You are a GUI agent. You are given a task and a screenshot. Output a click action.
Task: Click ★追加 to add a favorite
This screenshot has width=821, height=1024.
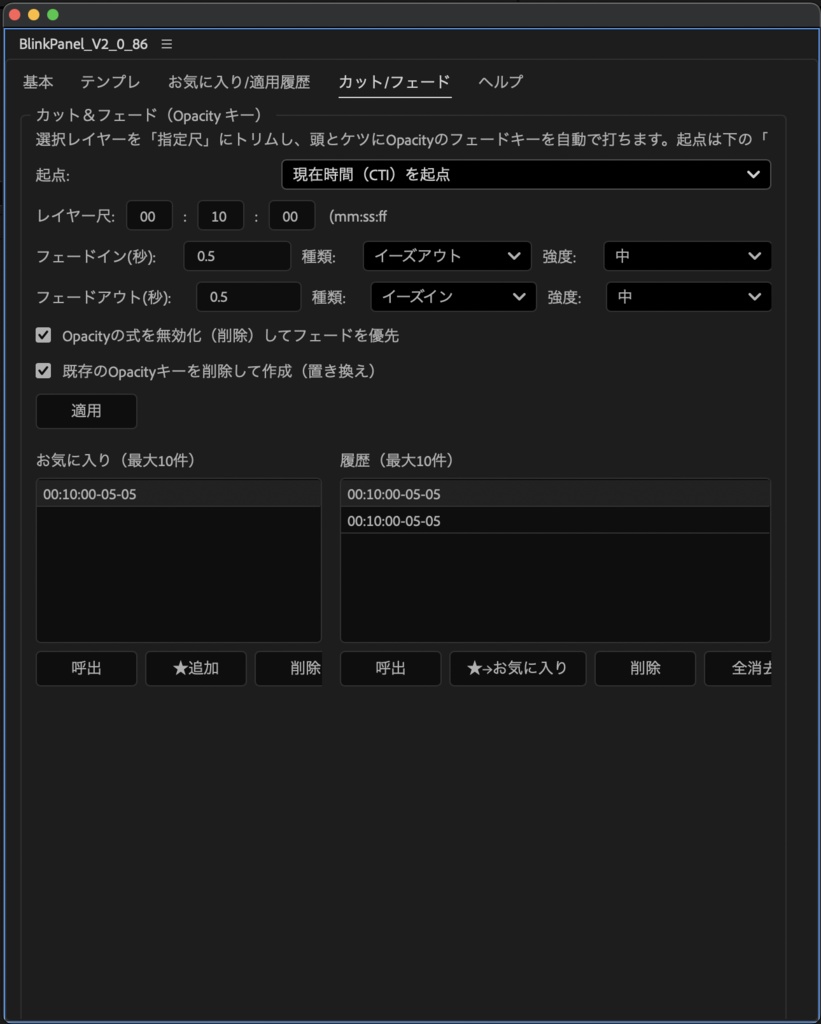pyautogui.click(x=195, y=668)
